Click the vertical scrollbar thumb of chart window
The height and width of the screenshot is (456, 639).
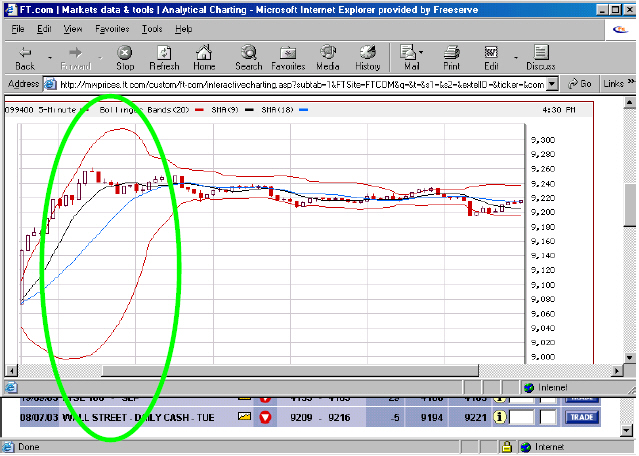click(630, 205)
